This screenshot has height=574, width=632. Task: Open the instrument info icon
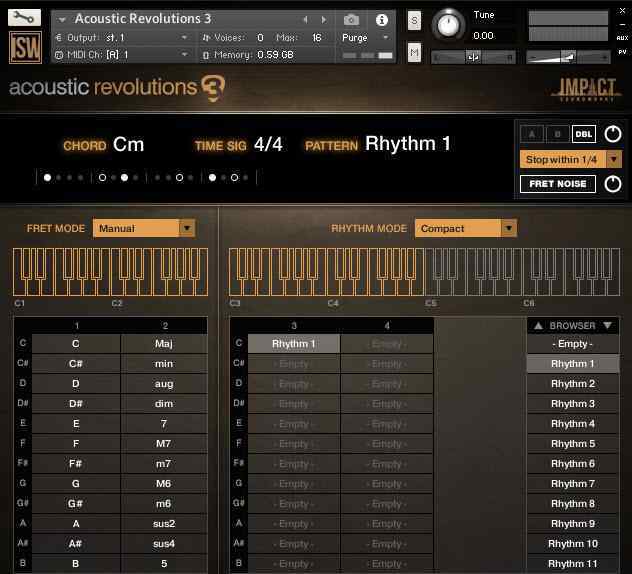coord(382,20)
